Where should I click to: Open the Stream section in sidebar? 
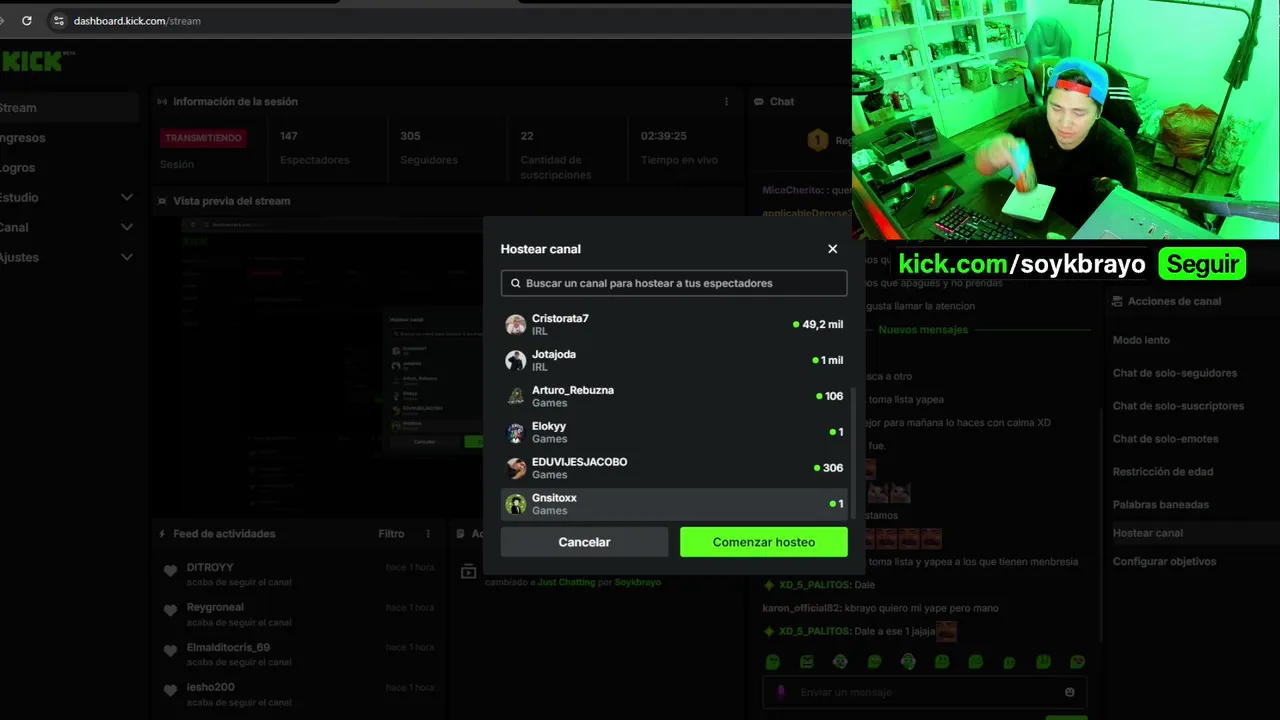click(68, 108)
